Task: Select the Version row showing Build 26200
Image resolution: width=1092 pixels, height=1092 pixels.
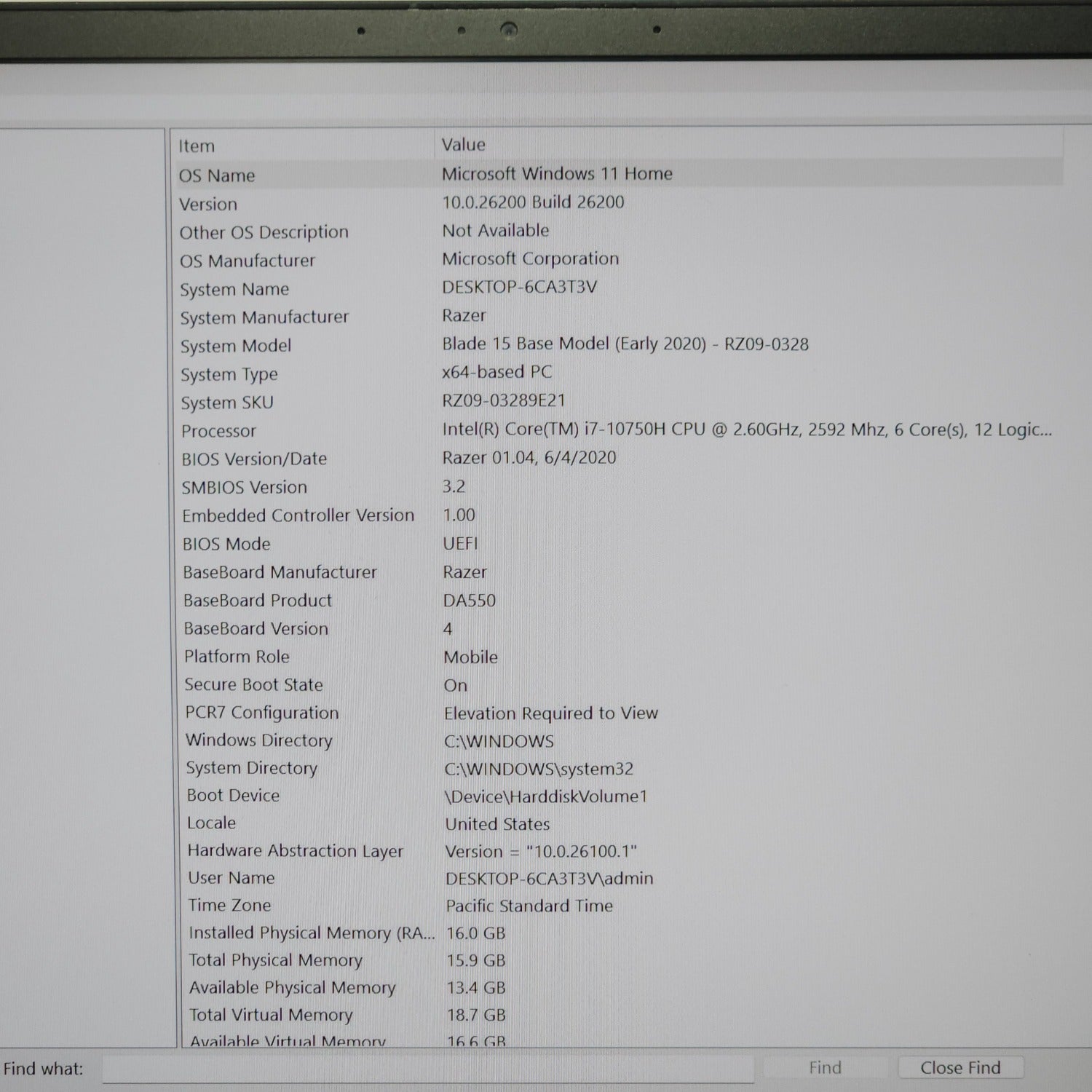Action: pos(209,205)
